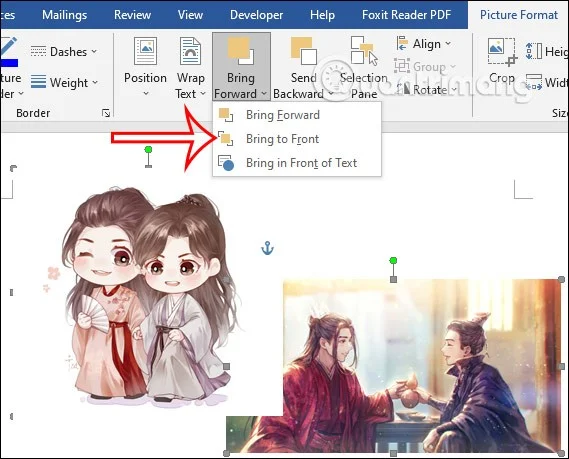Screen dimensions: 569x459
Task: Click the tea picture's top-right resize handle
Action: pos(561,279)
